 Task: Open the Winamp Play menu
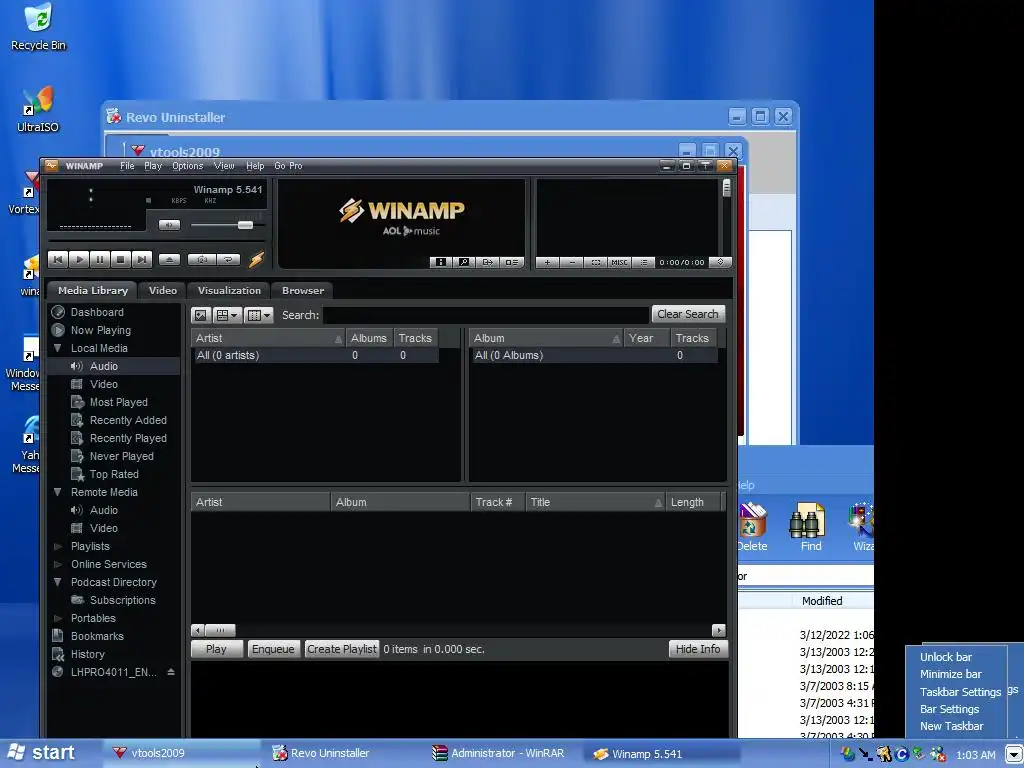click(153, 166)
